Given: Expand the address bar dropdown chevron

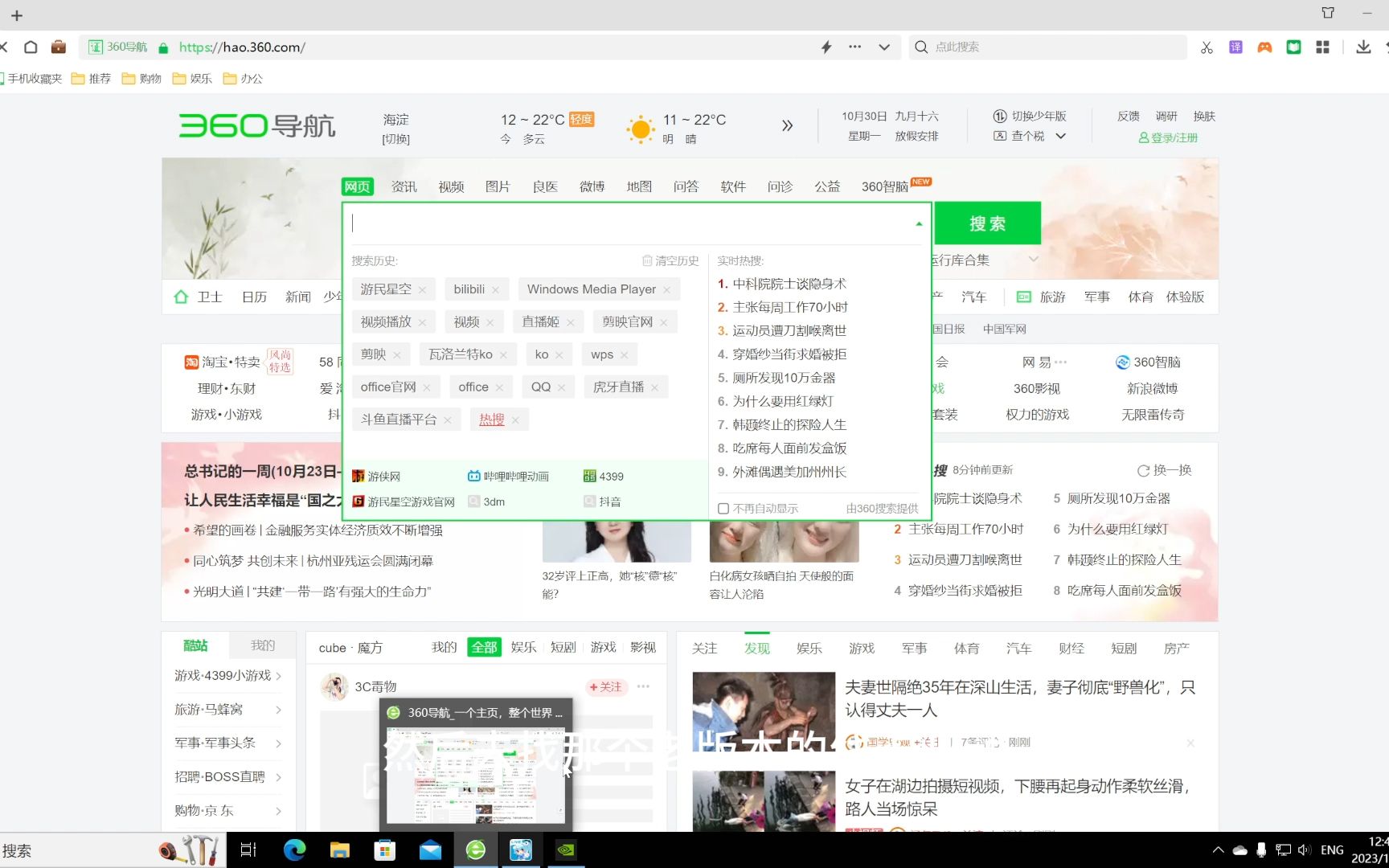Looking at the screenshot, I should click(884, 47).
